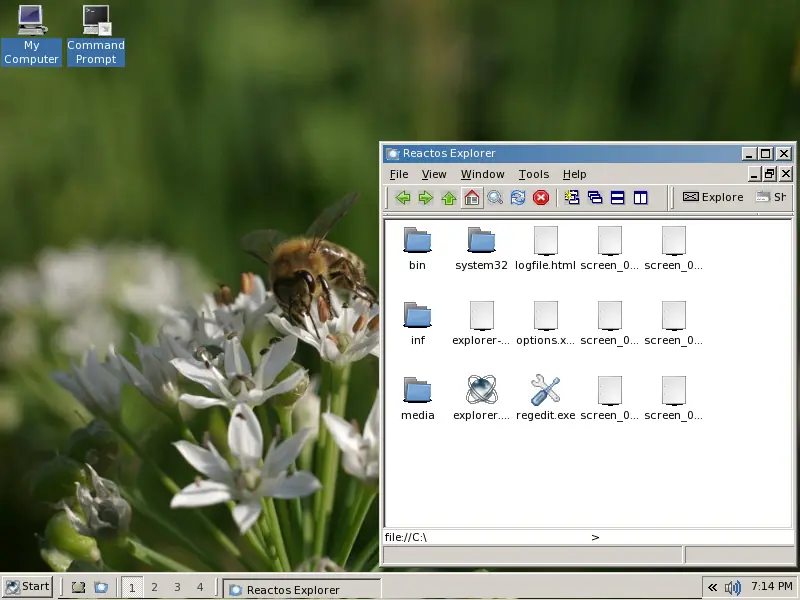Click the green Back arrow in toolbar
Viewport: 800px width, 600px height.
click(403, 198)
